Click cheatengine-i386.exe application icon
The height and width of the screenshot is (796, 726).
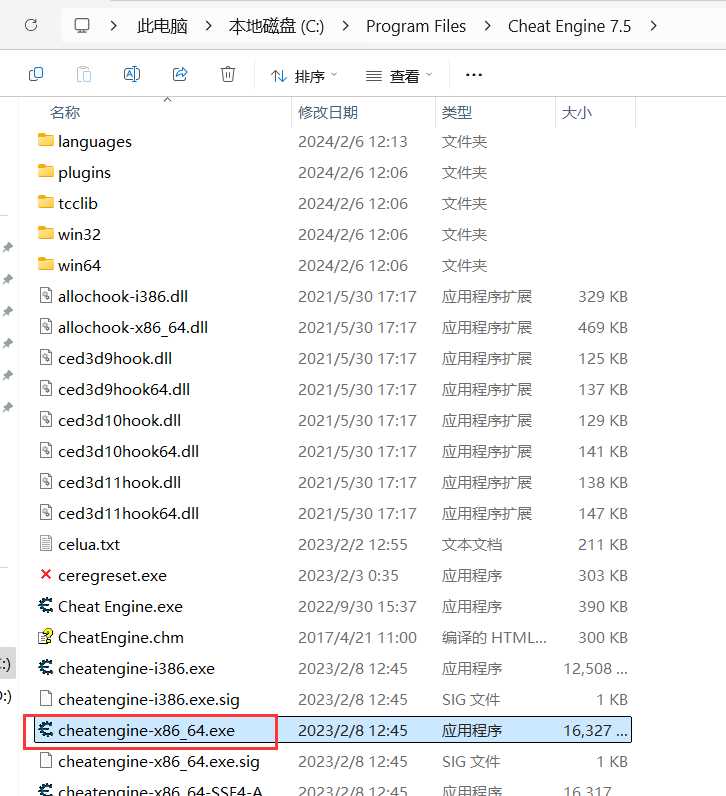46,667
